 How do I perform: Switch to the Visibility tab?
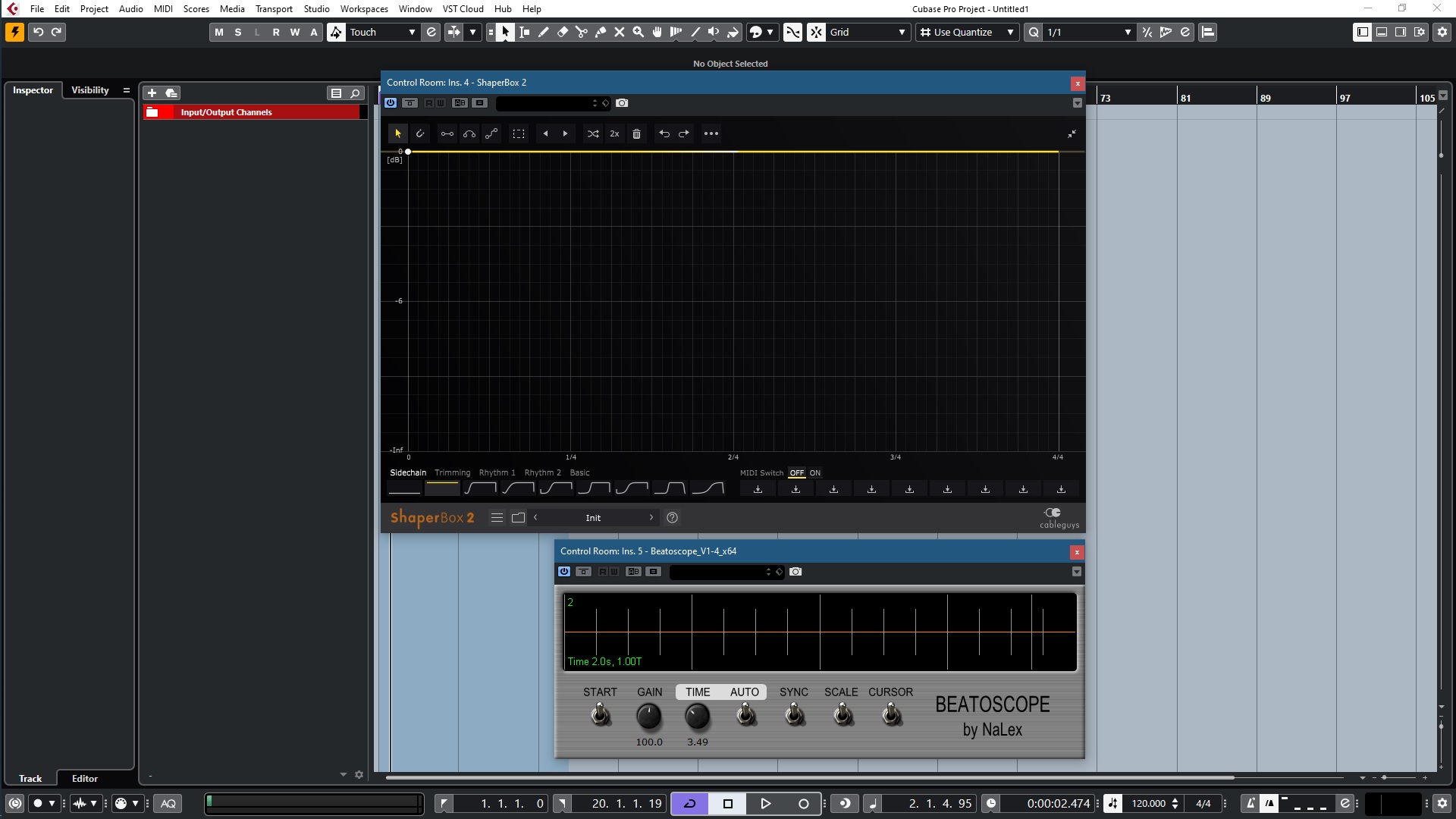[x=89, y=89]
